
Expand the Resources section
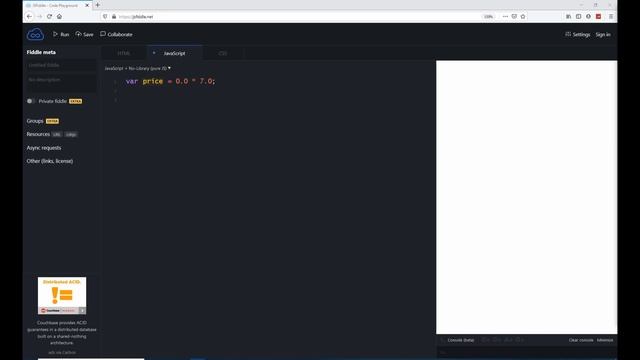[x=38, y=134]
